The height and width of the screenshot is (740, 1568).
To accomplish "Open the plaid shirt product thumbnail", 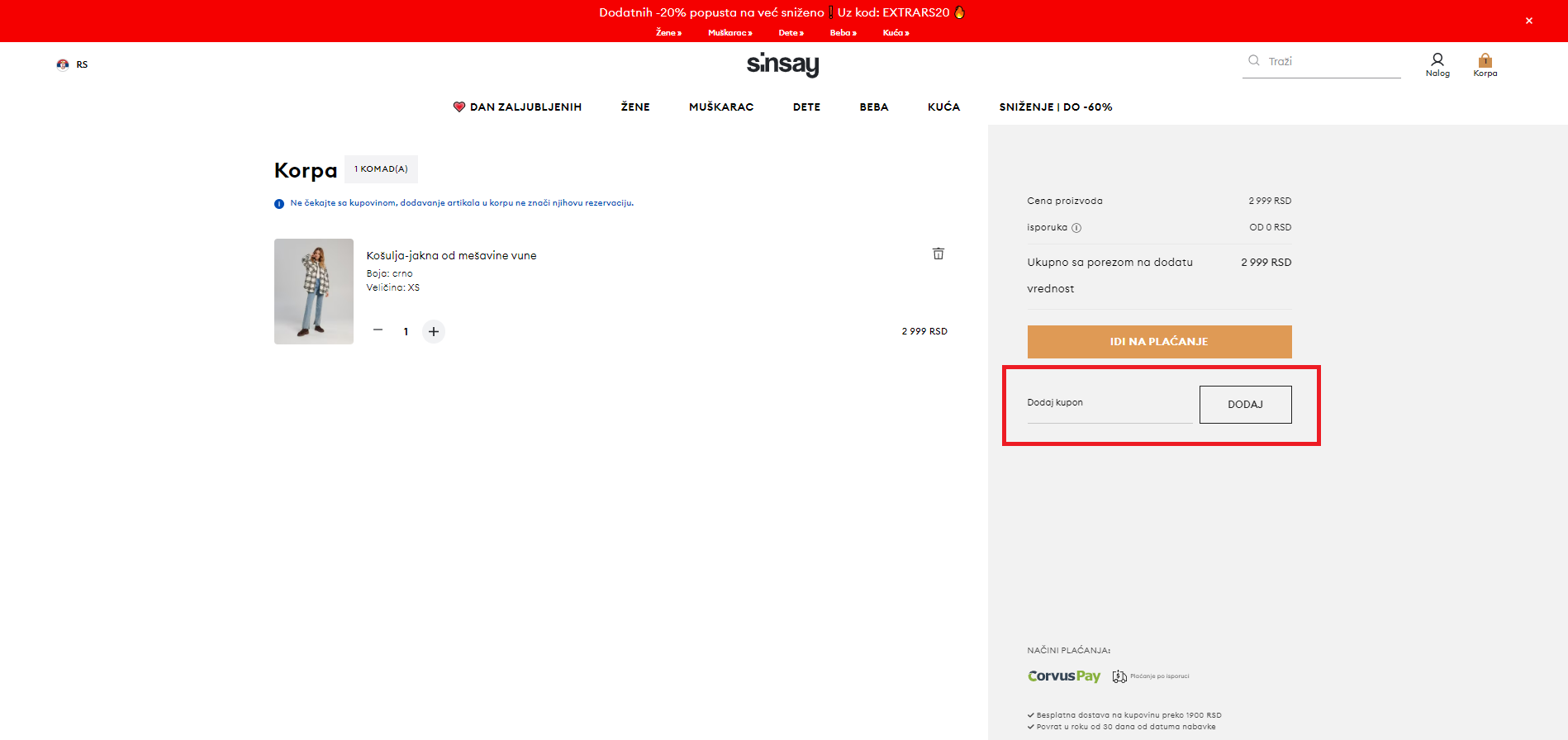I will [313, 292].
